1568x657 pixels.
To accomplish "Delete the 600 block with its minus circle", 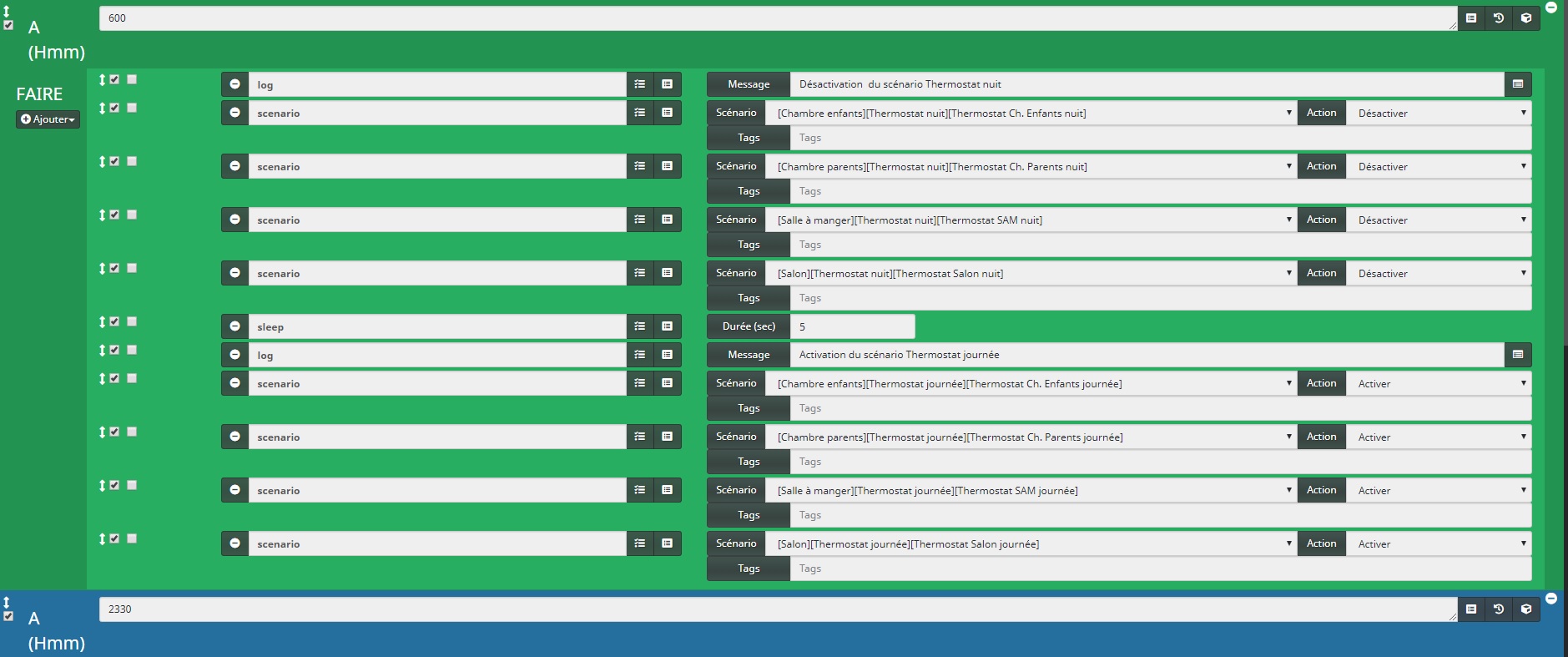I will (x=1551, y=7).
